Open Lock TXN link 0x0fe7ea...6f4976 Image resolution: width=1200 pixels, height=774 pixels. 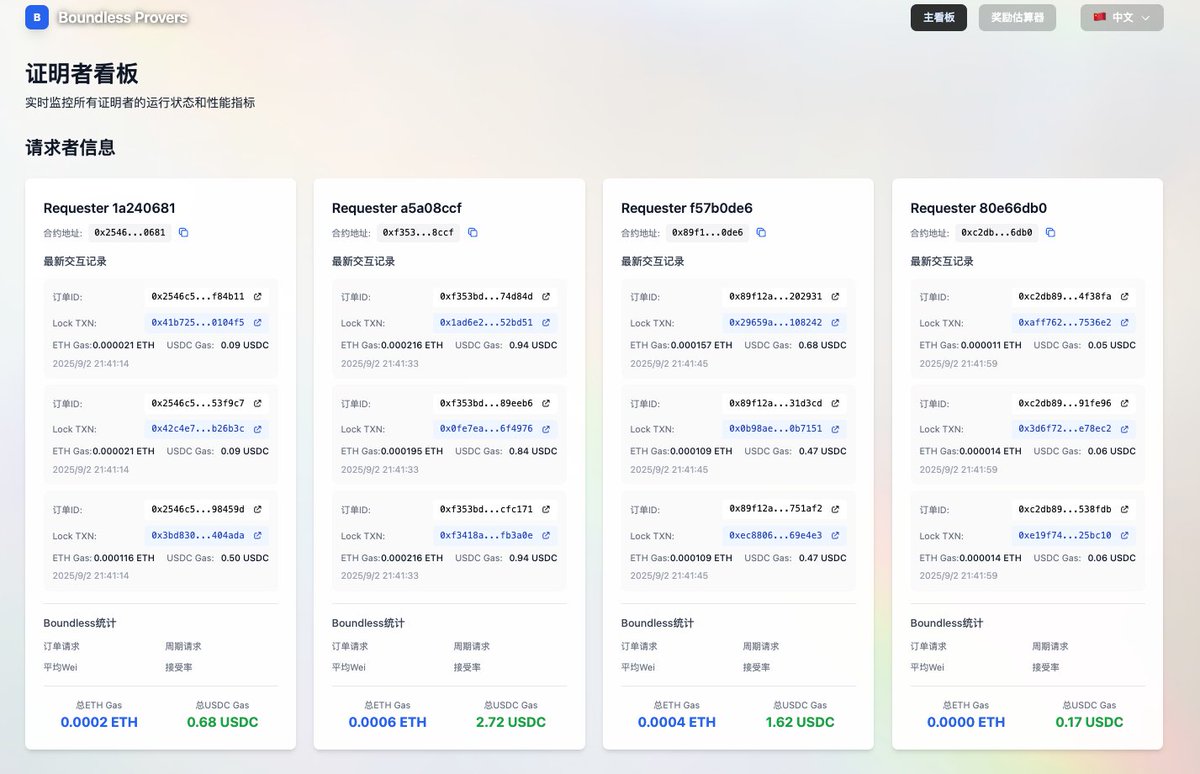pyautogui.click(x=487, y=429)
